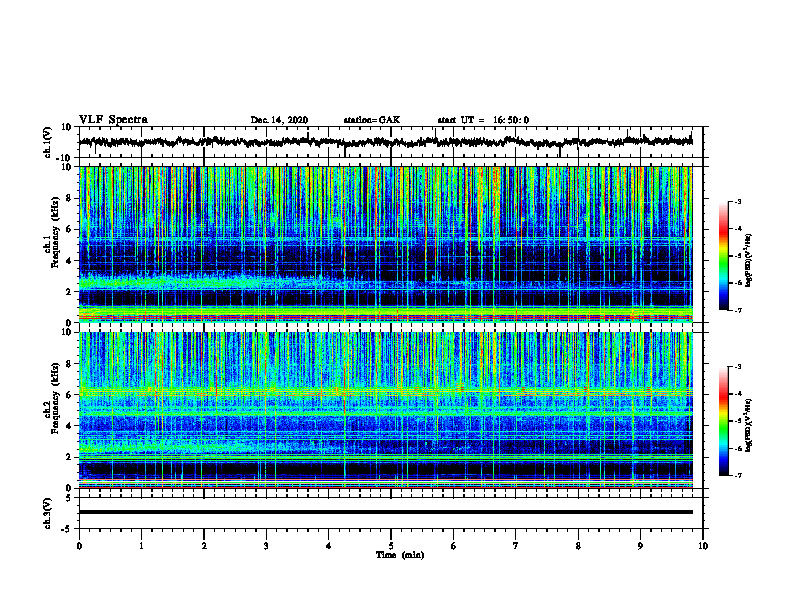This screenshot has height=612, width=792.
Task: Click the "8" kHz tick label on ch.1 axis
Action: [x=69, y=198]
